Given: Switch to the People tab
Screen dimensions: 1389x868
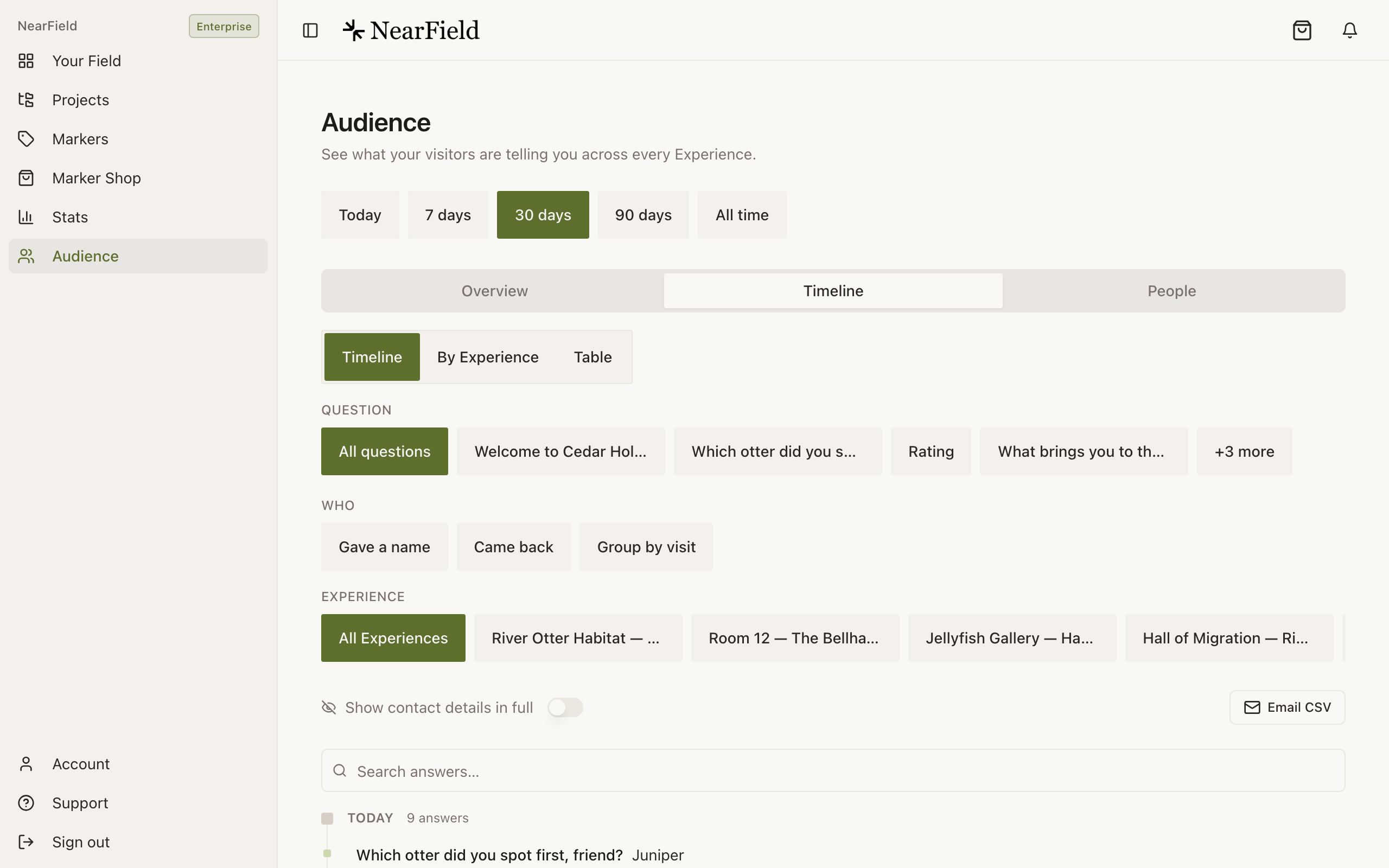Looking at the screenshot, I should click(1171, 291).
